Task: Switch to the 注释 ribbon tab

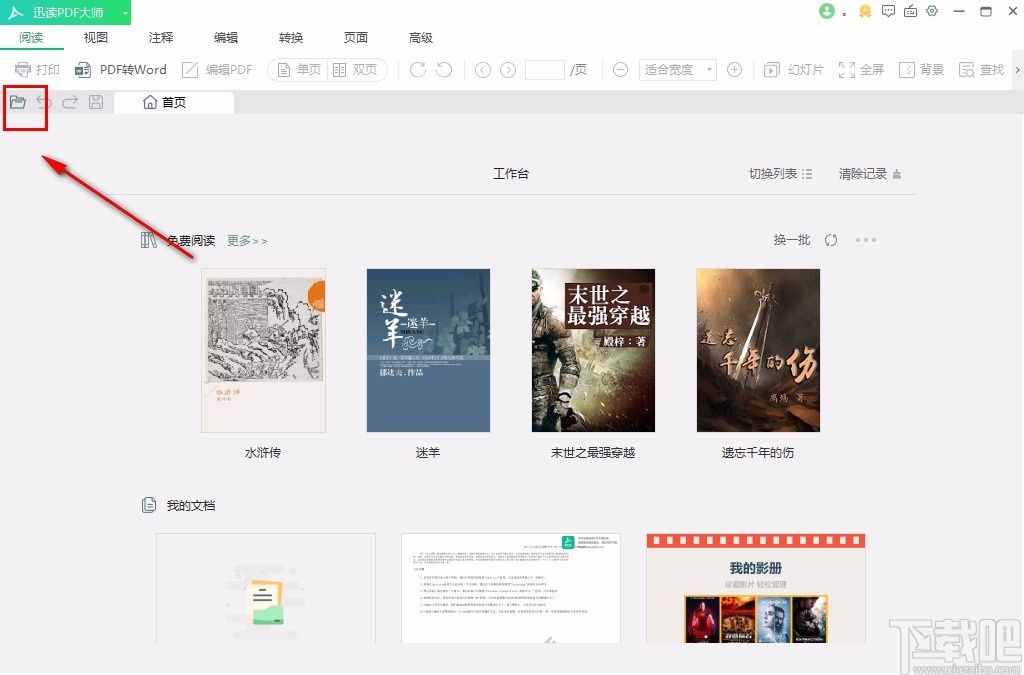Action: pos(160,37)
